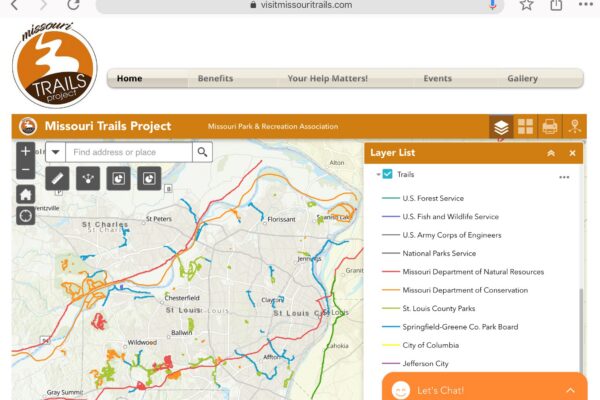This screenshot has width=600, height=400.
Task: Open browser more options menu
Action: click(586, 5)
